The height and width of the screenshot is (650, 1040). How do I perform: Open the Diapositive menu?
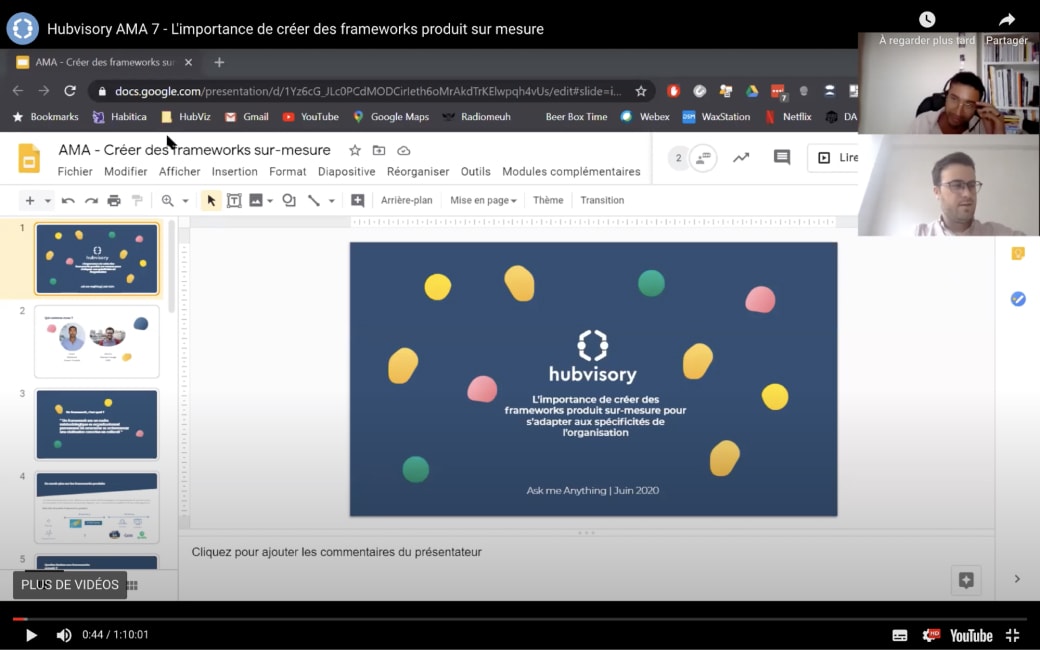346,171
